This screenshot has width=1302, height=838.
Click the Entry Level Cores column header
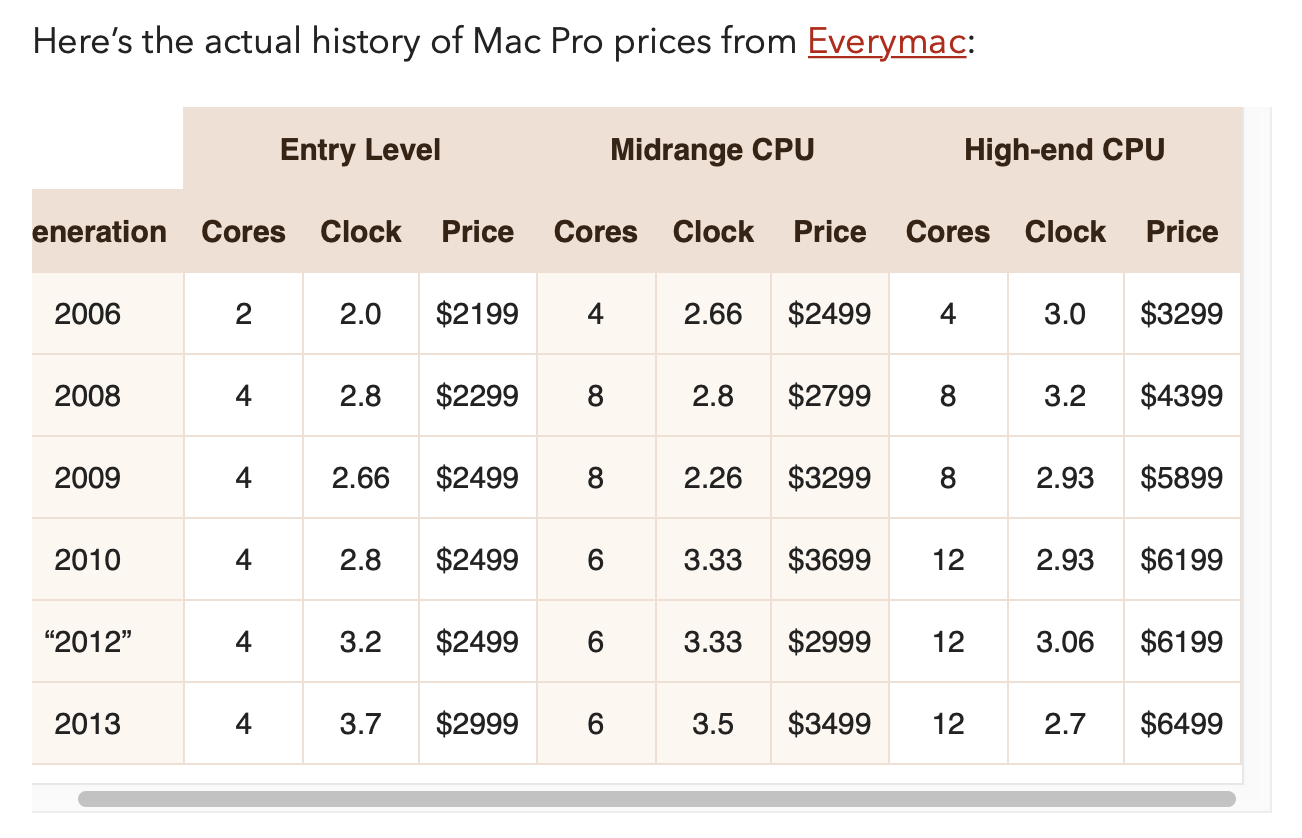point(243,232)
